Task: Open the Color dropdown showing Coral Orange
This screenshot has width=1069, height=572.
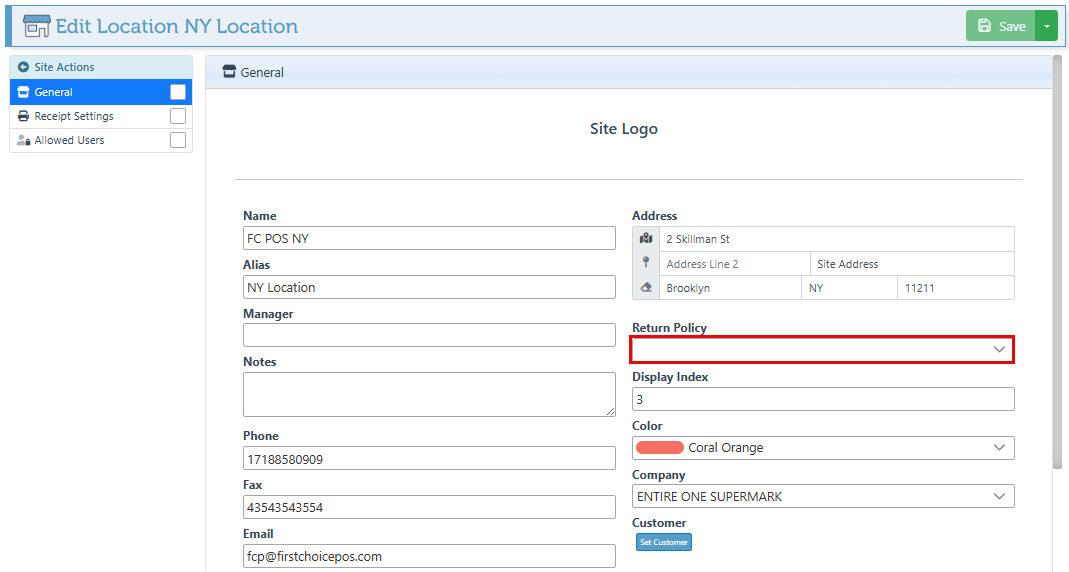Action: tap(823, 447)
